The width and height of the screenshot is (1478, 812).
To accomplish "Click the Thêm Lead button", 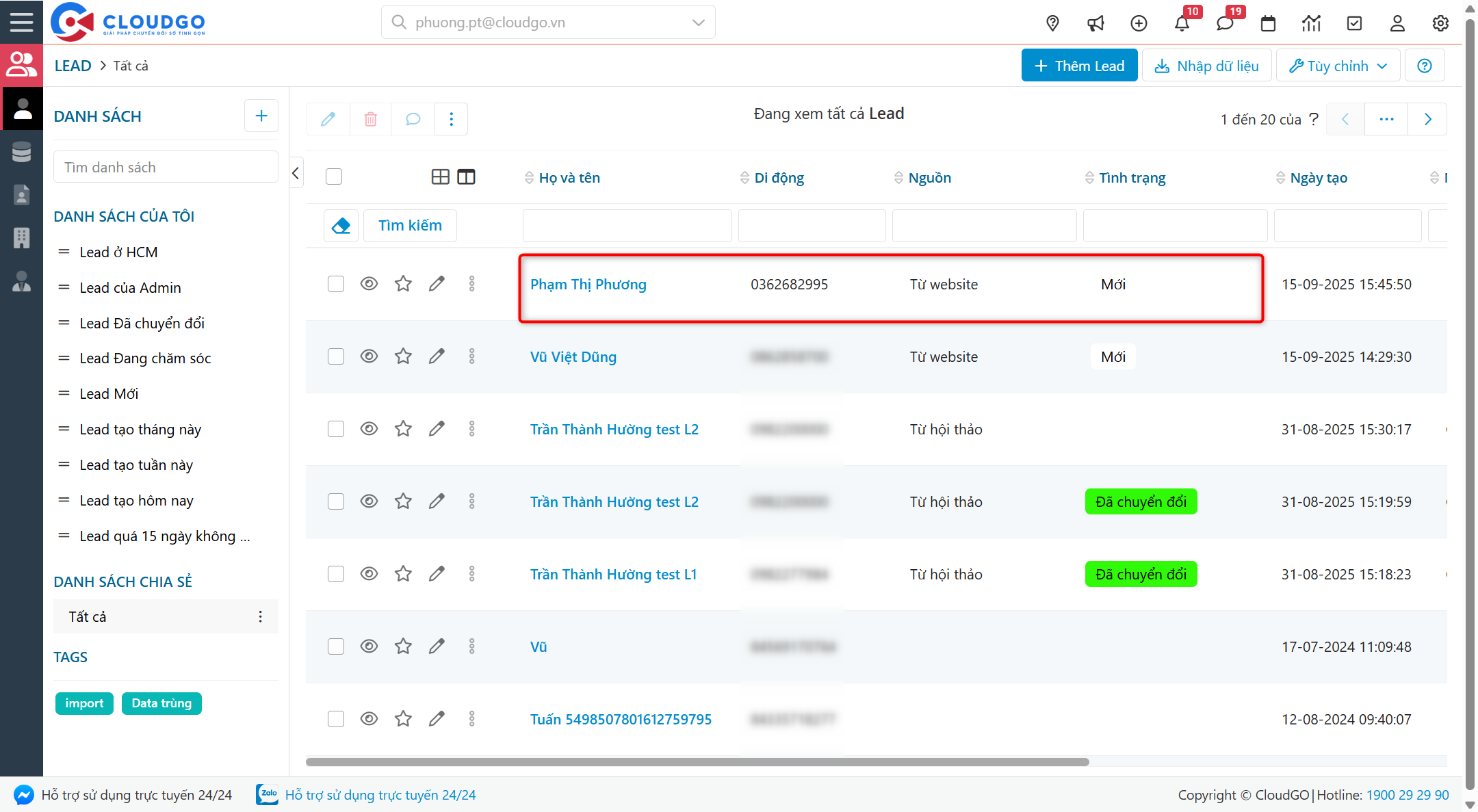I will coord(1079,66).
